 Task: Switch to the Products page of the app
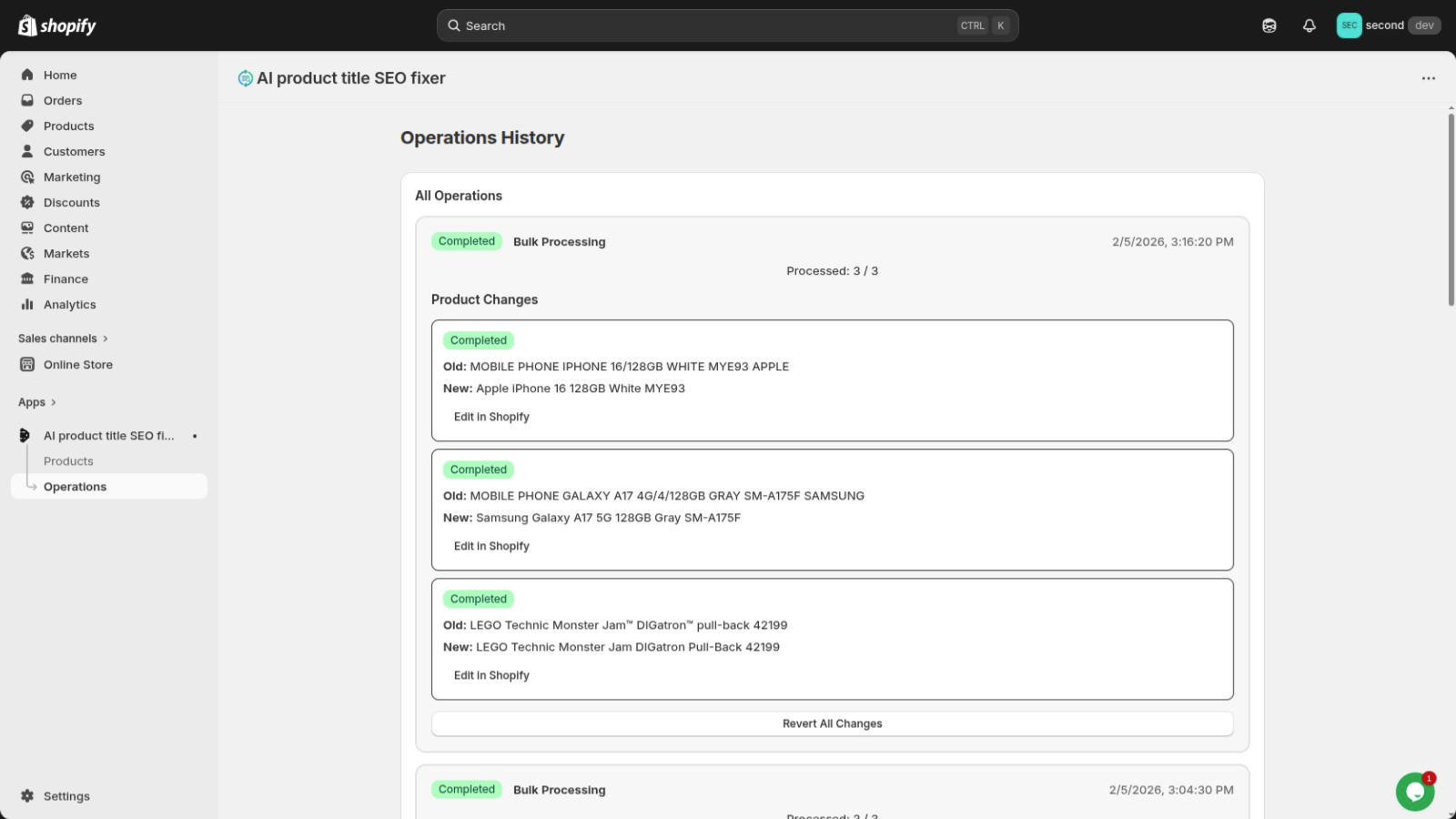coord(68,460)
